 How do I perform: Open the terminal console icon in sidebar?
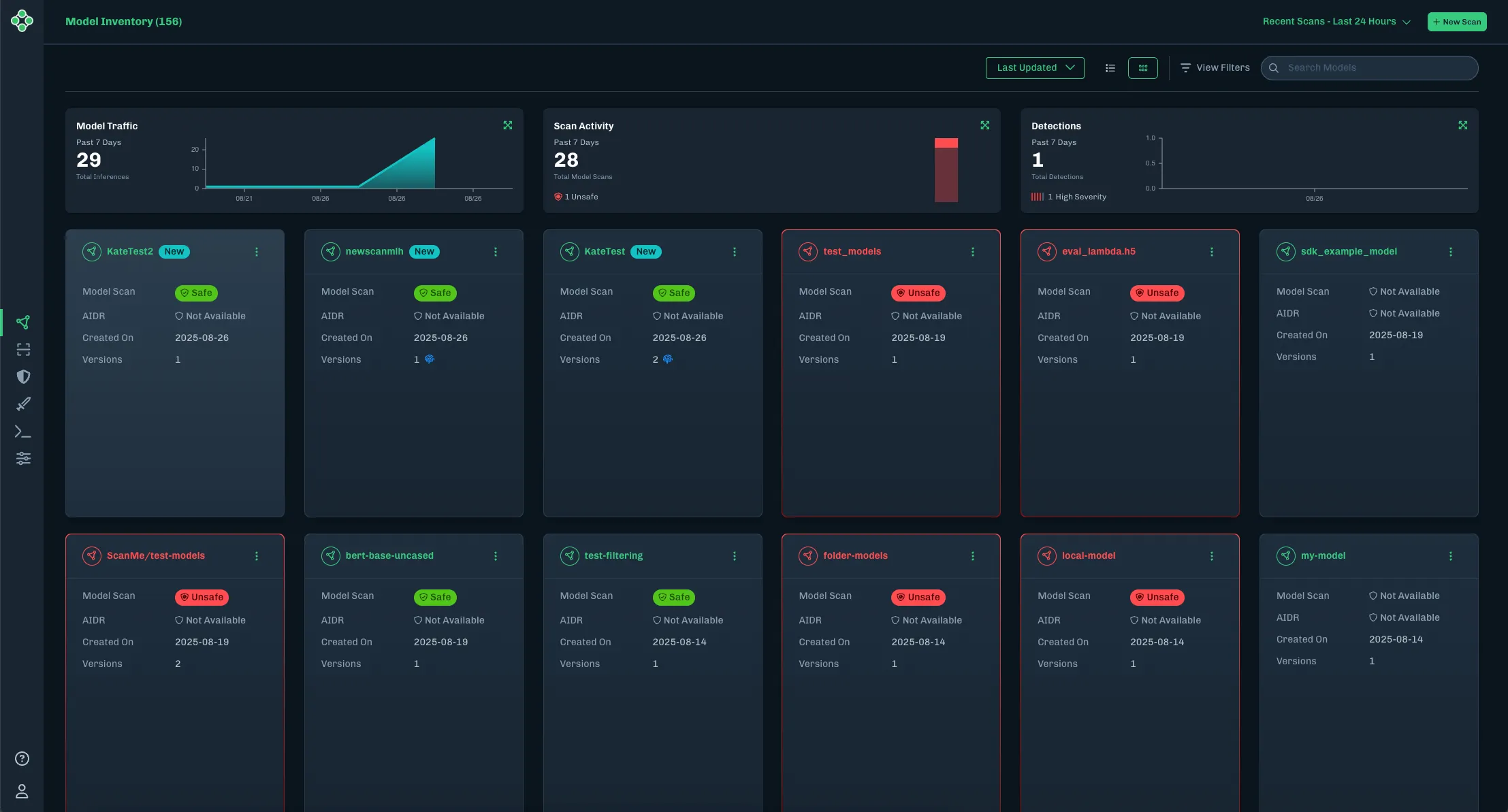tap(22, 431)
